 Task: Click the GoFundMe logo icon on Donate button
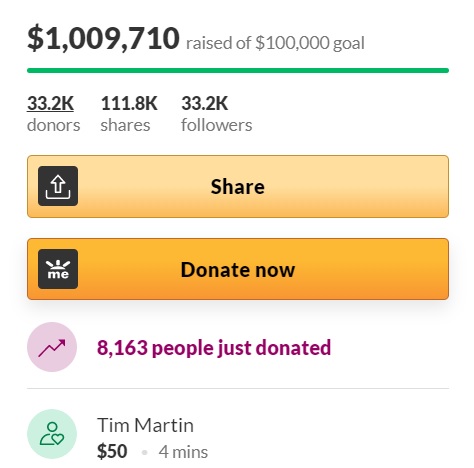[x=58, y=269]
